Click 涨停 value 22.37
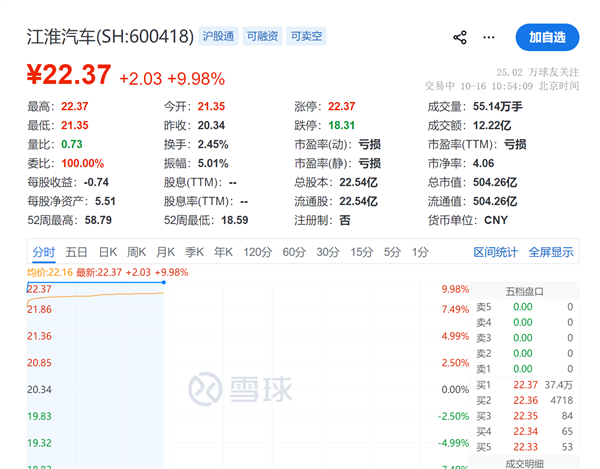This screenshot has width=600, height=469. [x=341, y=106]
